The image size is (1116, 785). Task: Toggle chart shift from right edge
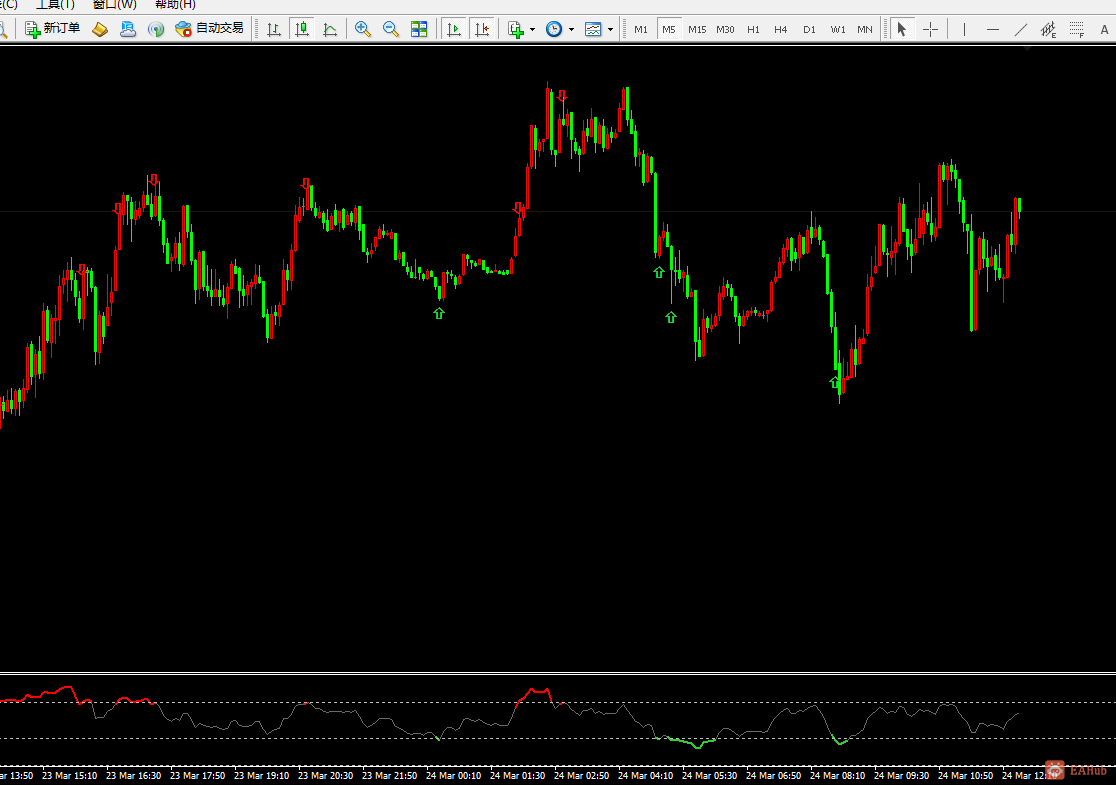(x=482, y=29)
